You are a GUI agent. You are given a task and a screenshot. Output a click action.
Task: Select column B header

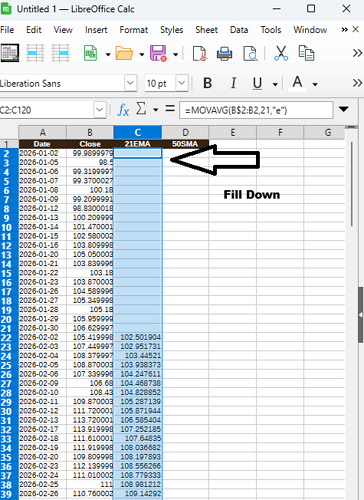pyautogui.click(x=90, y=132)
